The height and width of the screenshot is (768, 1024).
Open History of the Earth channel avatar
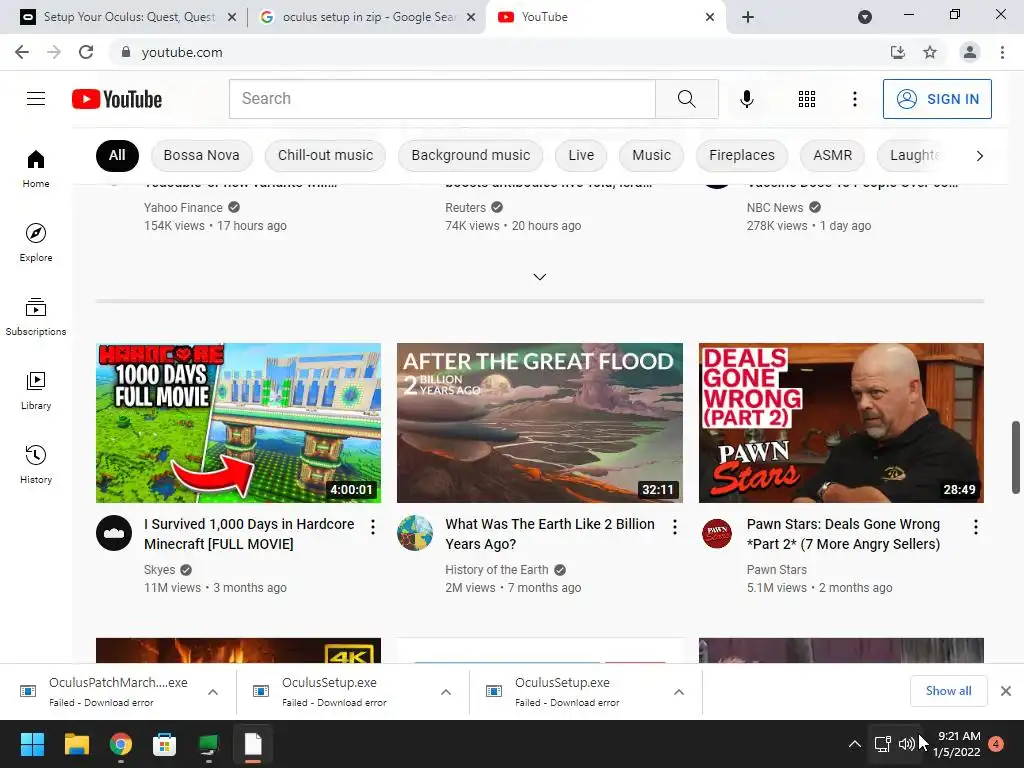tap(415, 533)
